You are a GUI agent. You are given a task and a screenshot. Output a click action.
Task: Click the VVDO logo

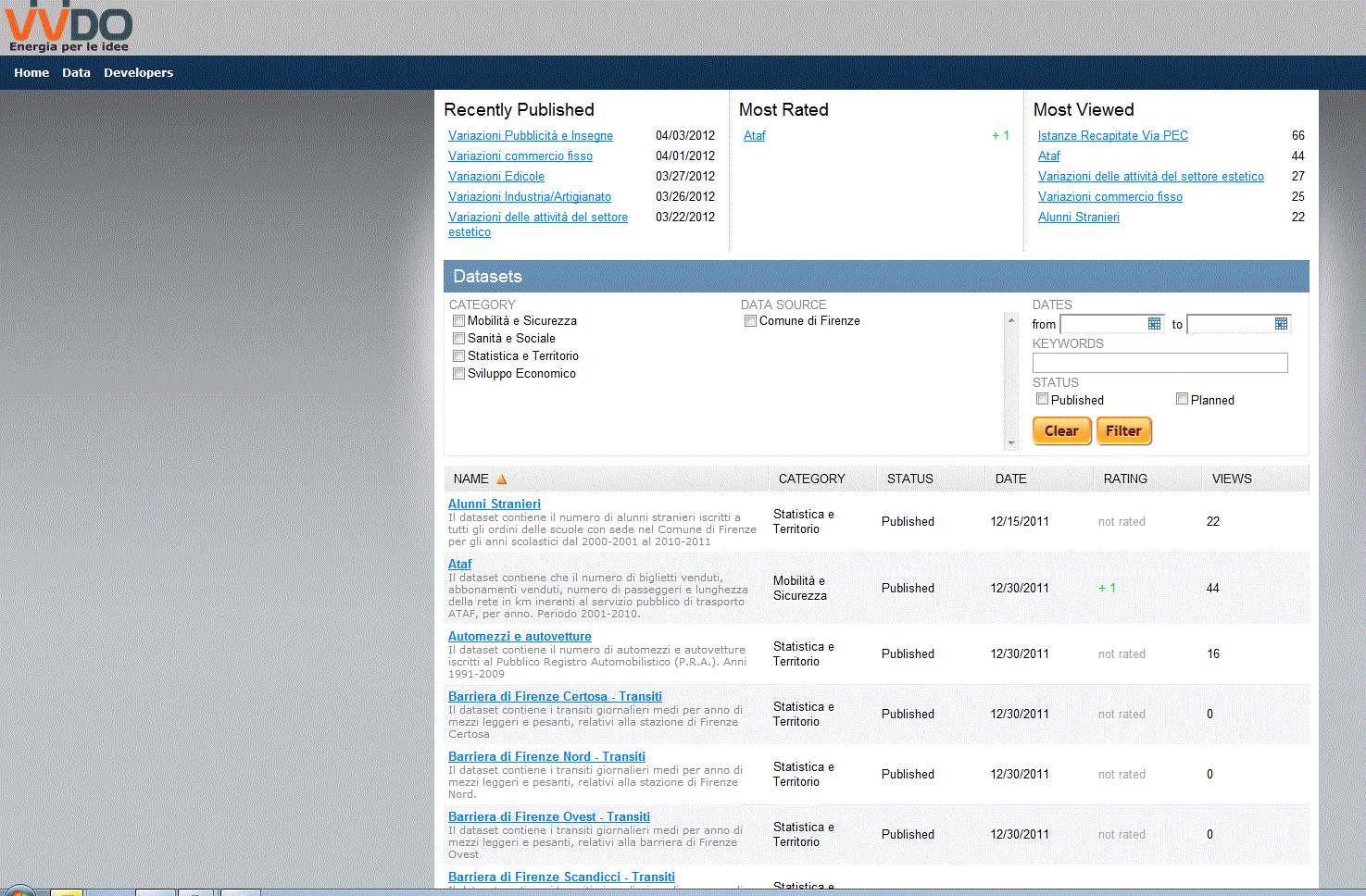(x=69, y=30)
